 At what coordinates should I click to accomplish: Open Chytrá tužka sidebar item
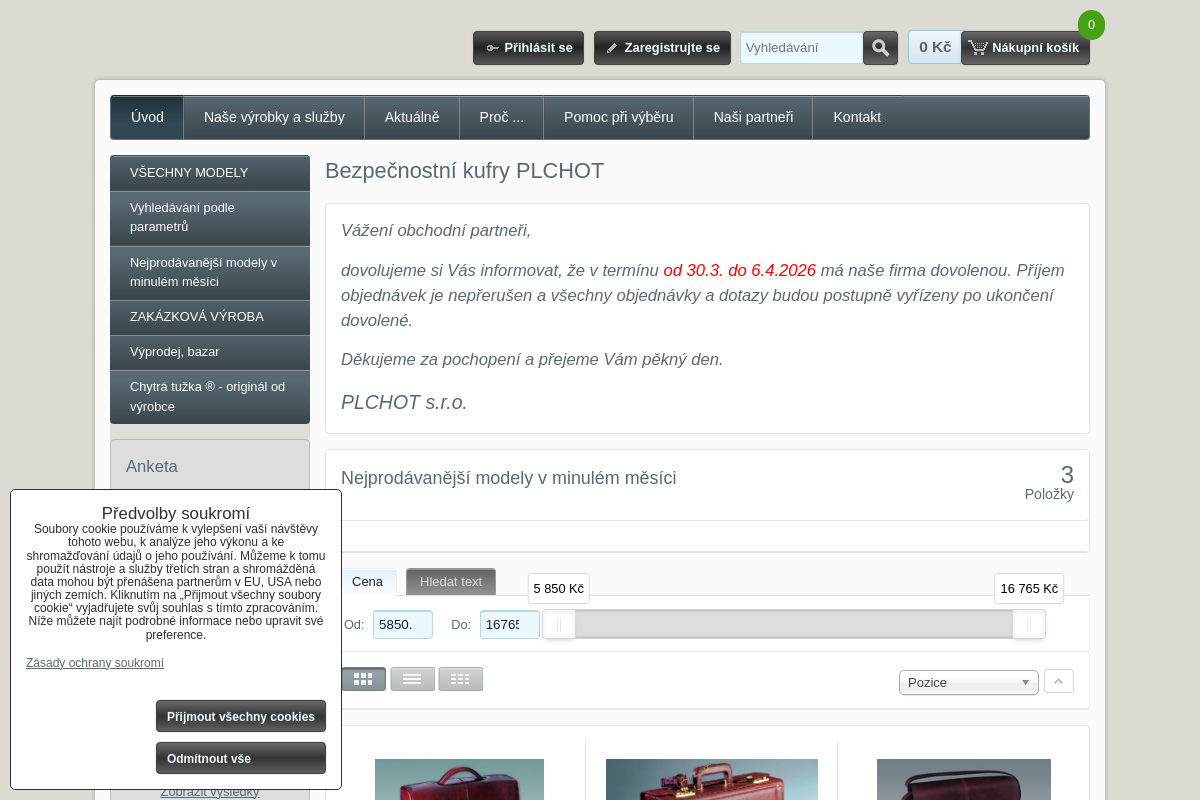(x=210, y=397)
